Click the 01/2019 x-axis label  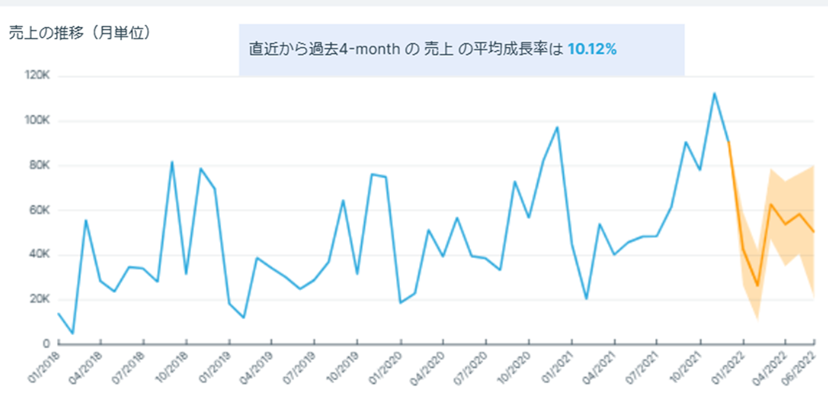click(x=213, y=367)
